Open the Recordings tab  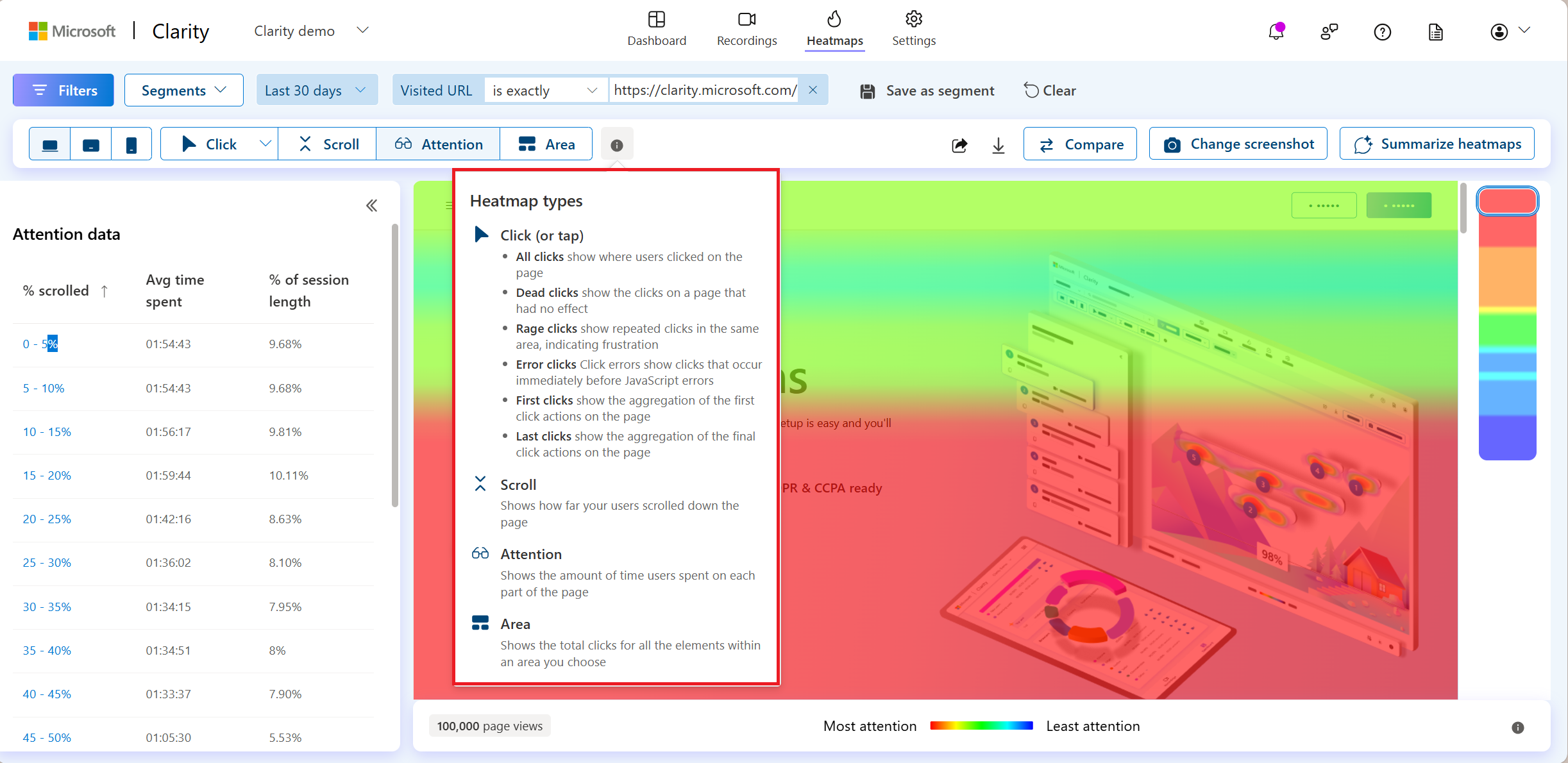tap(746, 29)
